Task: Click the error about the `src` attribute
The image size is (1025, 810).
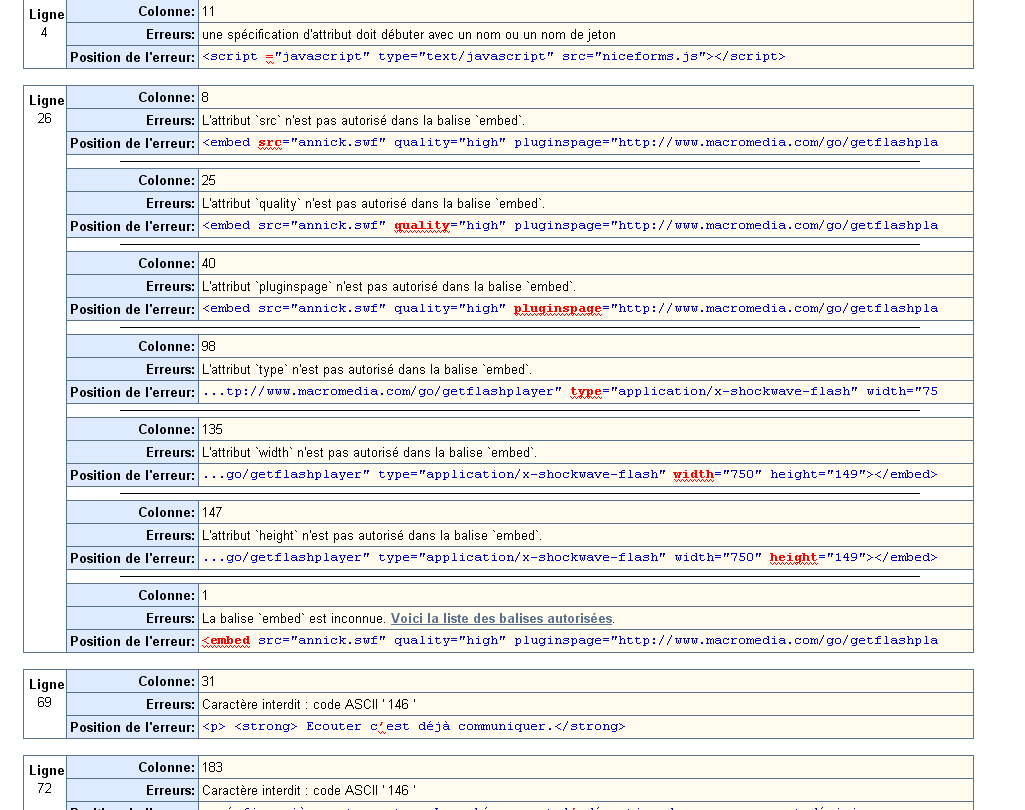Action: [363, 121]
